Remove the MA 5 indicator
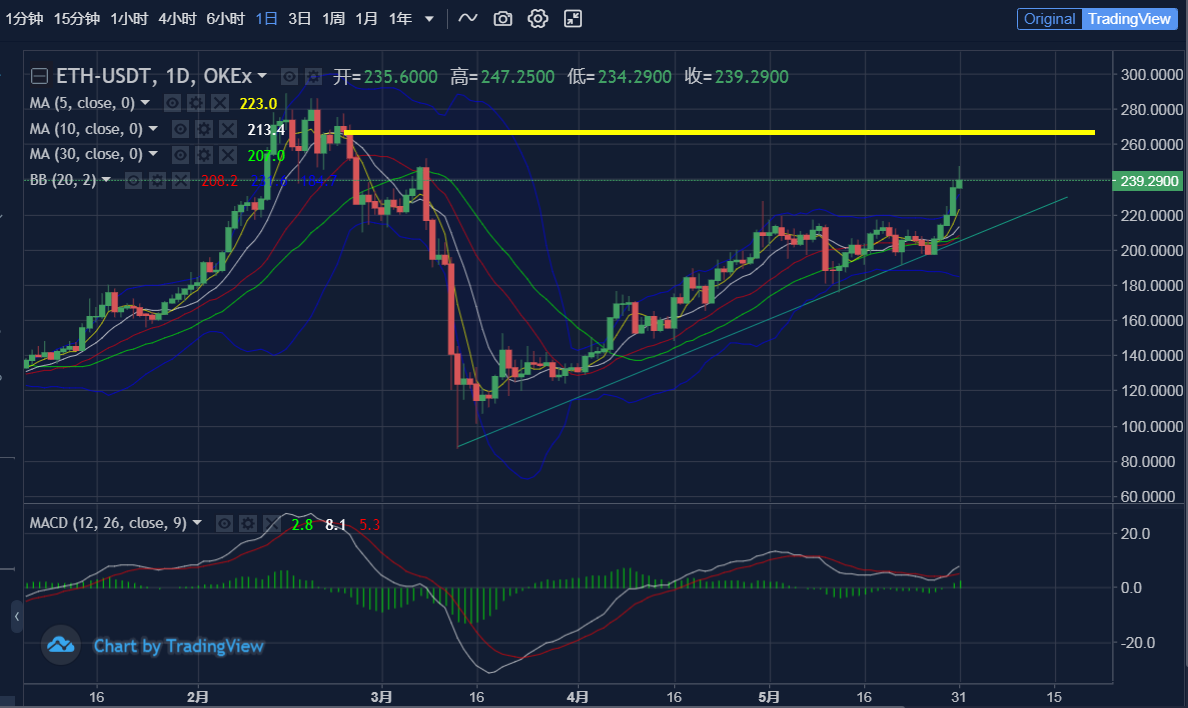 (220, 103)
